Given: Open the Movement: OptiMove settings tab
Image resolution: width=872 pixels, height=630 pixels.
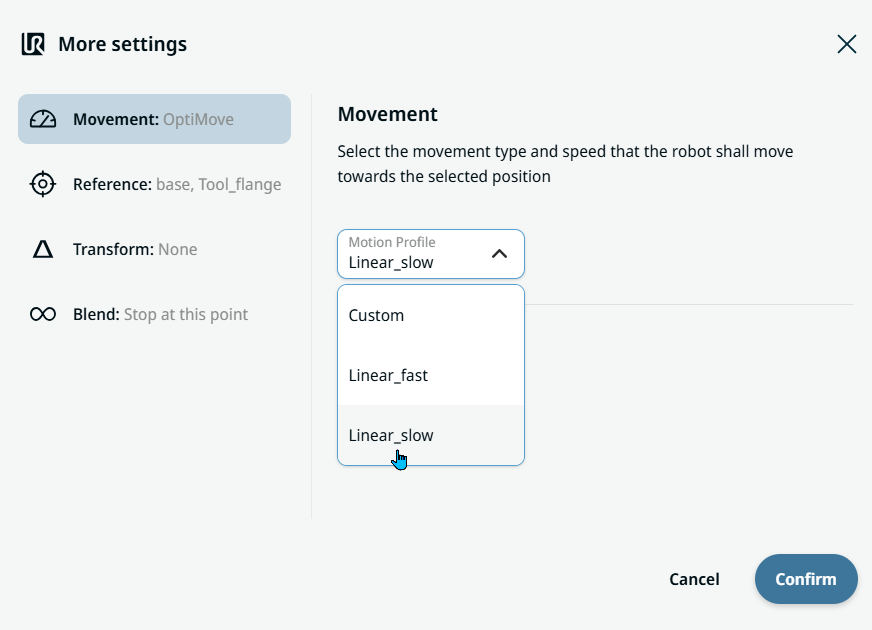Looking at the screenshot, I should pos(154,120).
